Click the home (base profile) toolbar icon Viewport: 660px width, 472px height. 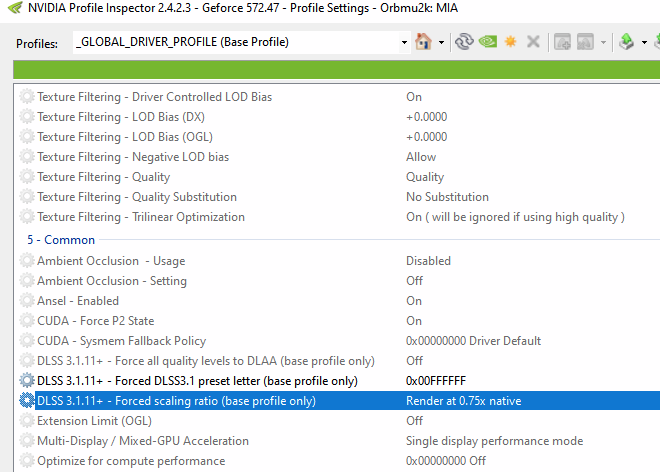[423, 42]
